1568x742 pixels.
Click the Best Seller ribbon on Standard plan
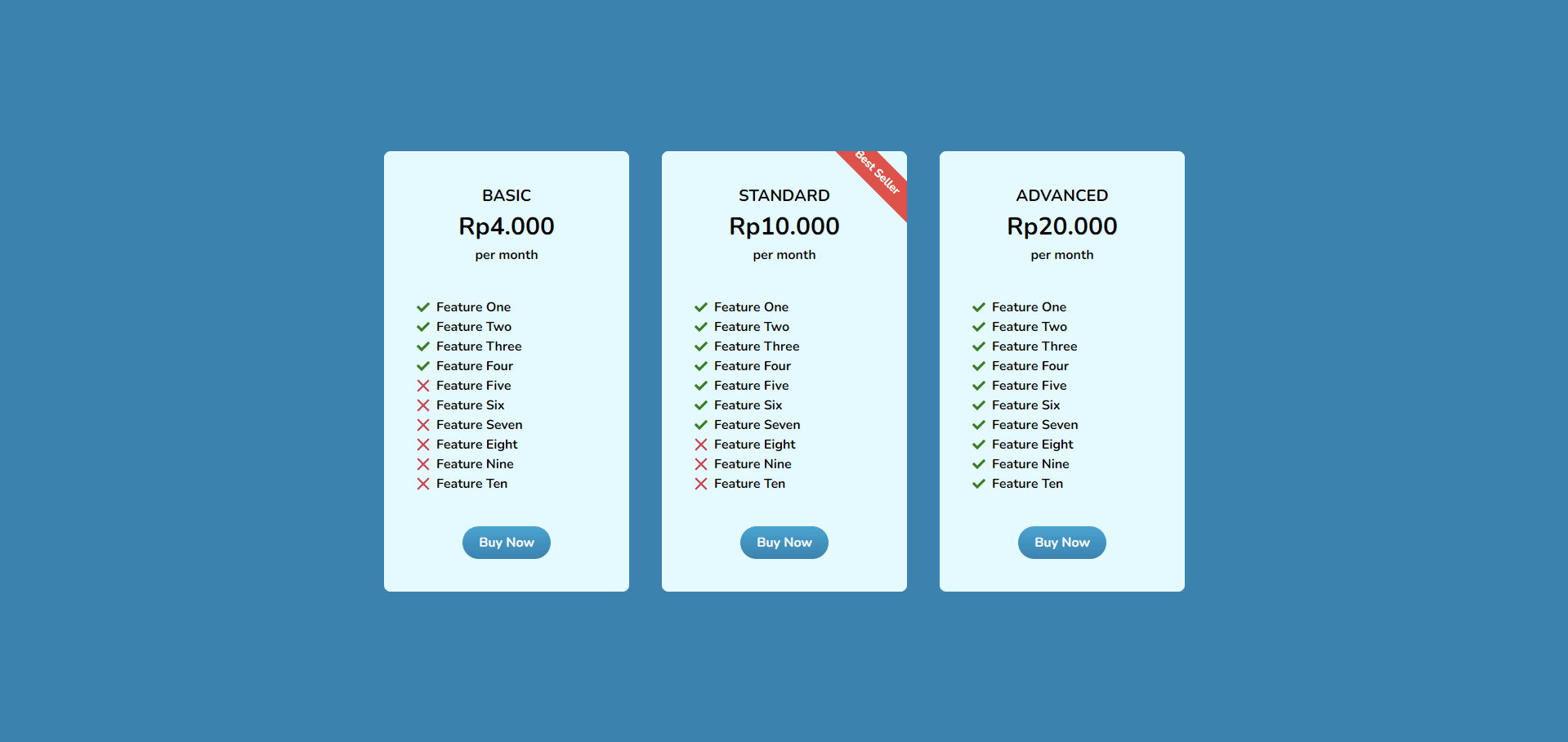(x=877, y=174)
